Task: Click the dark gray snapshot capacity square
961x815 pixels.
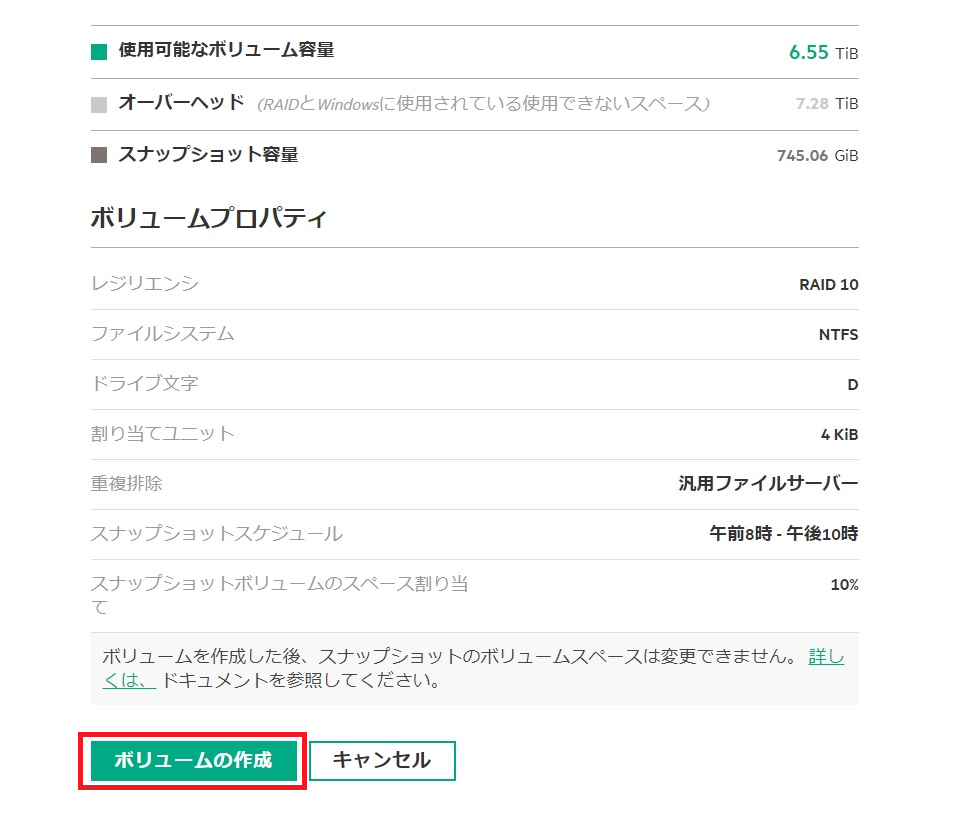Action: [99, 156]
